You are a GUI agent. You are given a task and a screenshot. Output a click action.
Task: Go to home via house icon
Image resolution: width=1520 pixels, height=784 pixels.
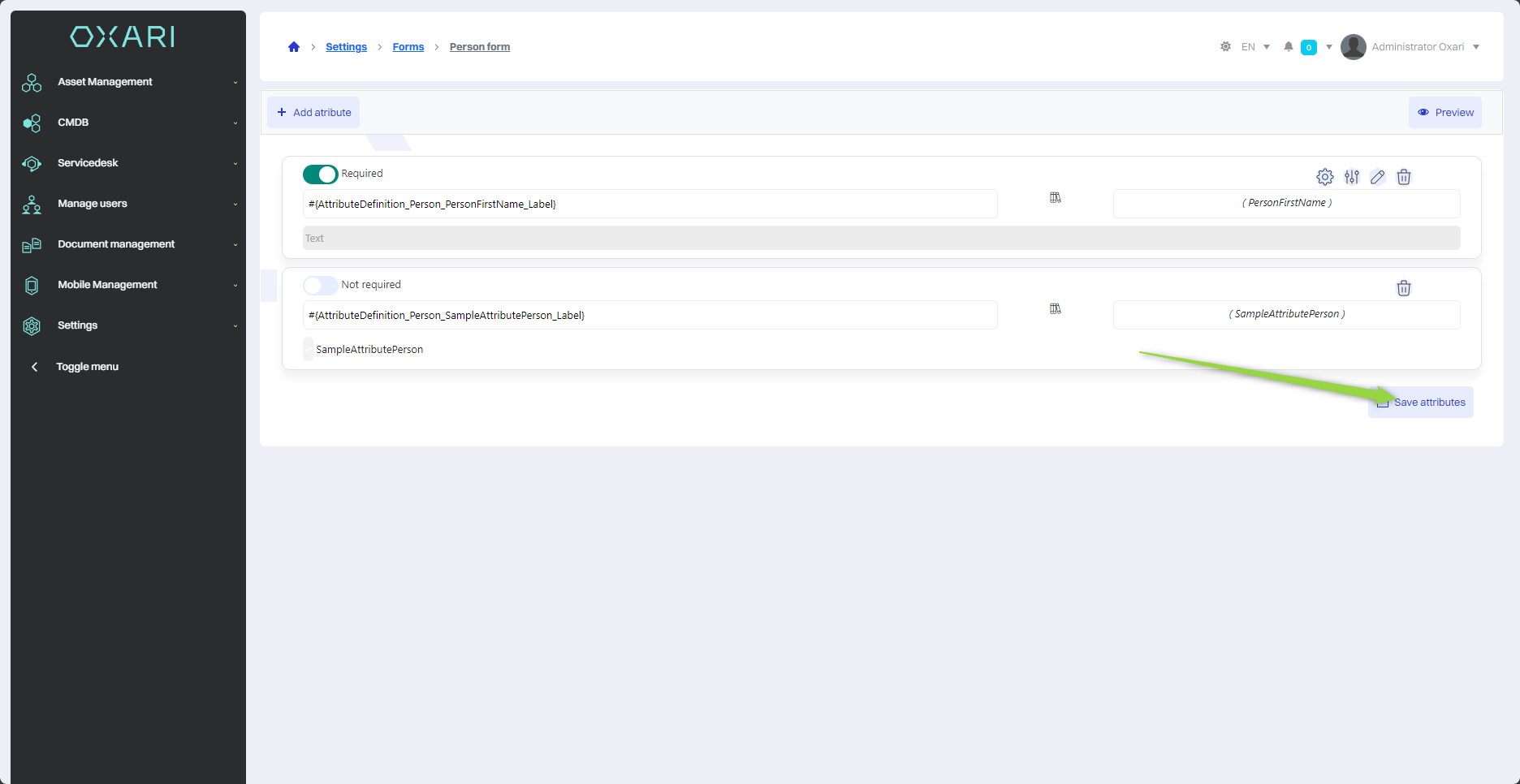[294, 47]
